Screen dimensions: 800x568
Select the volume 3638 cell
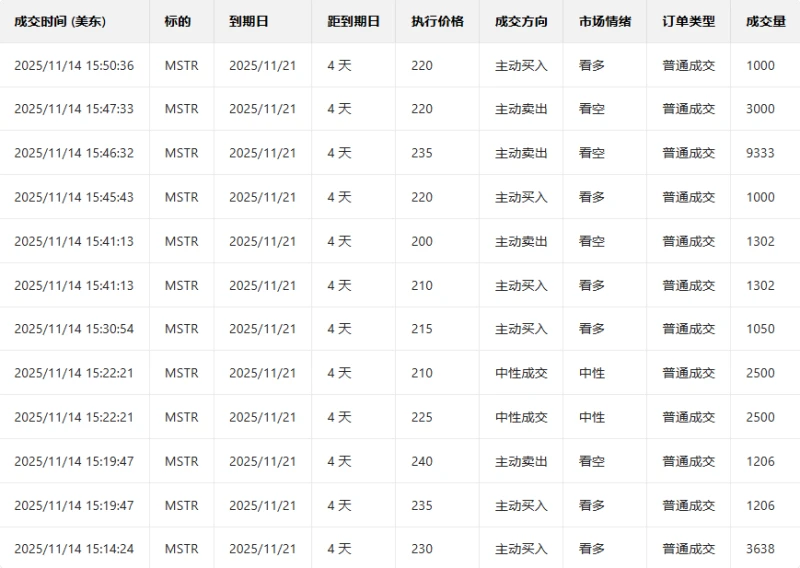(760, 549)
